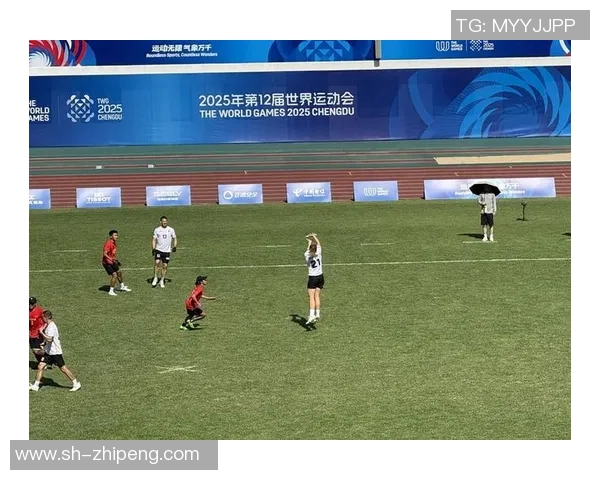
Task: Click the running white-shirt player at the left edge
Action: (x=55, y=351)
